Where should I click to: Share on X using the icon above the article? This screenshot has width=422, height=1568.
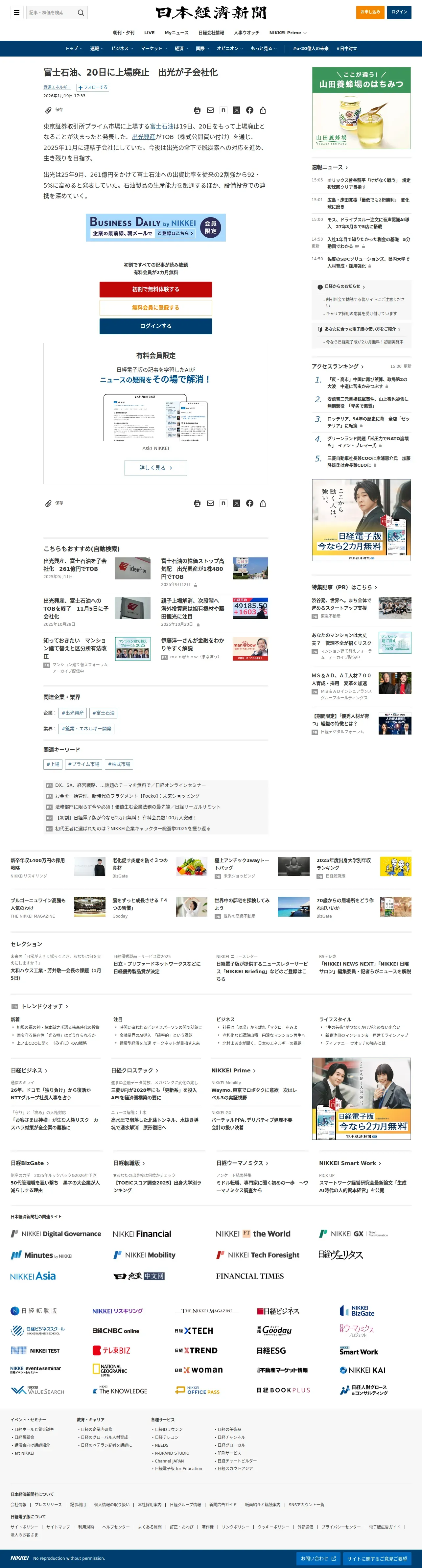pos(236,110)
